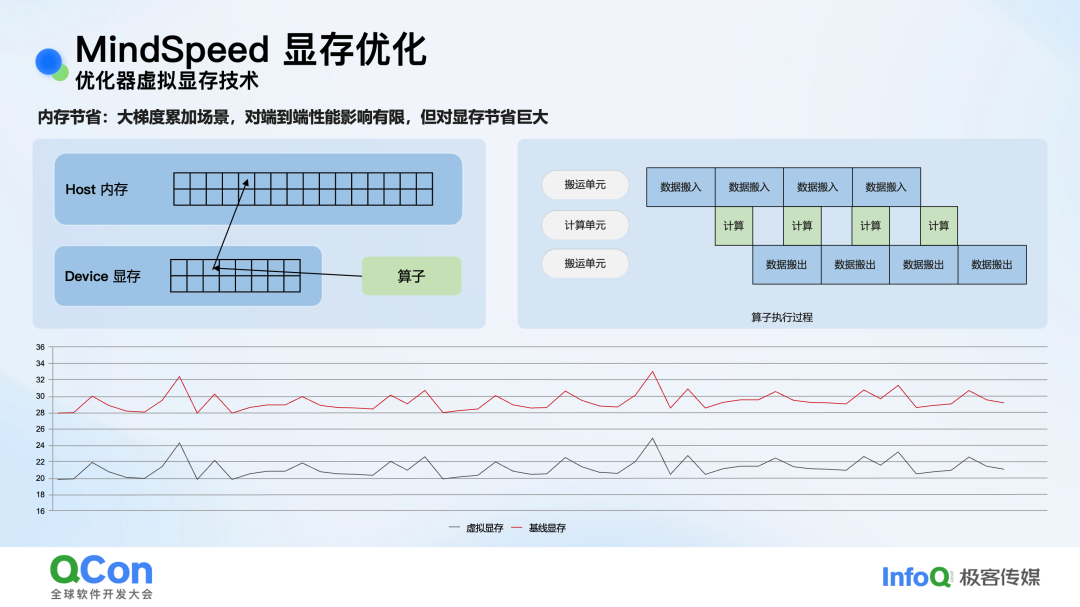Click the blue and green circle bullet icon
Screen dimensions: 1080x607
(x=51, y=63)
